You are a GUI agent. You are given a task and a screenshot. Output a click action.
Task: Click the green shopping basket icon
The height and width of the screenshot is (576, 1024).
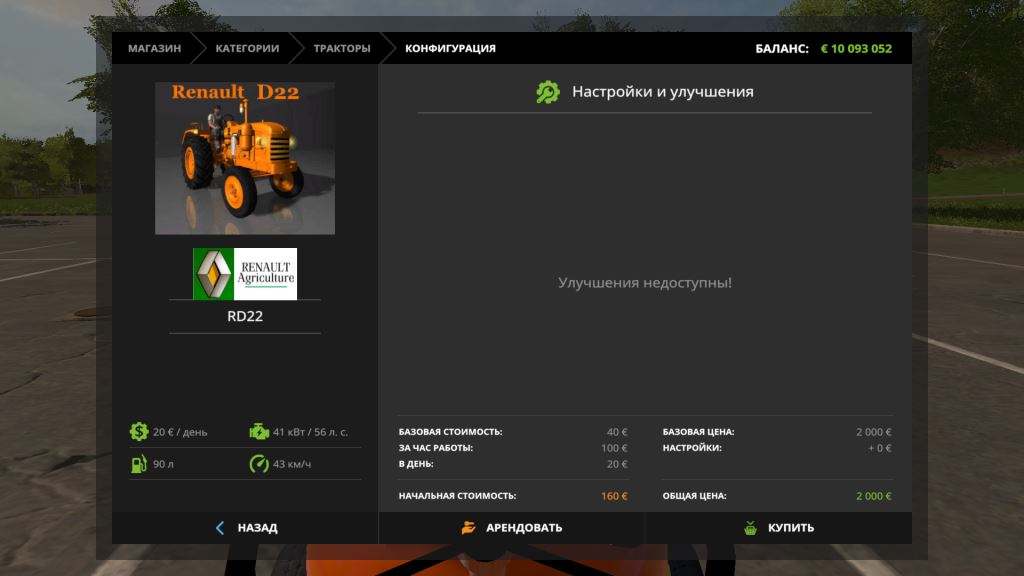coord(750,528)
